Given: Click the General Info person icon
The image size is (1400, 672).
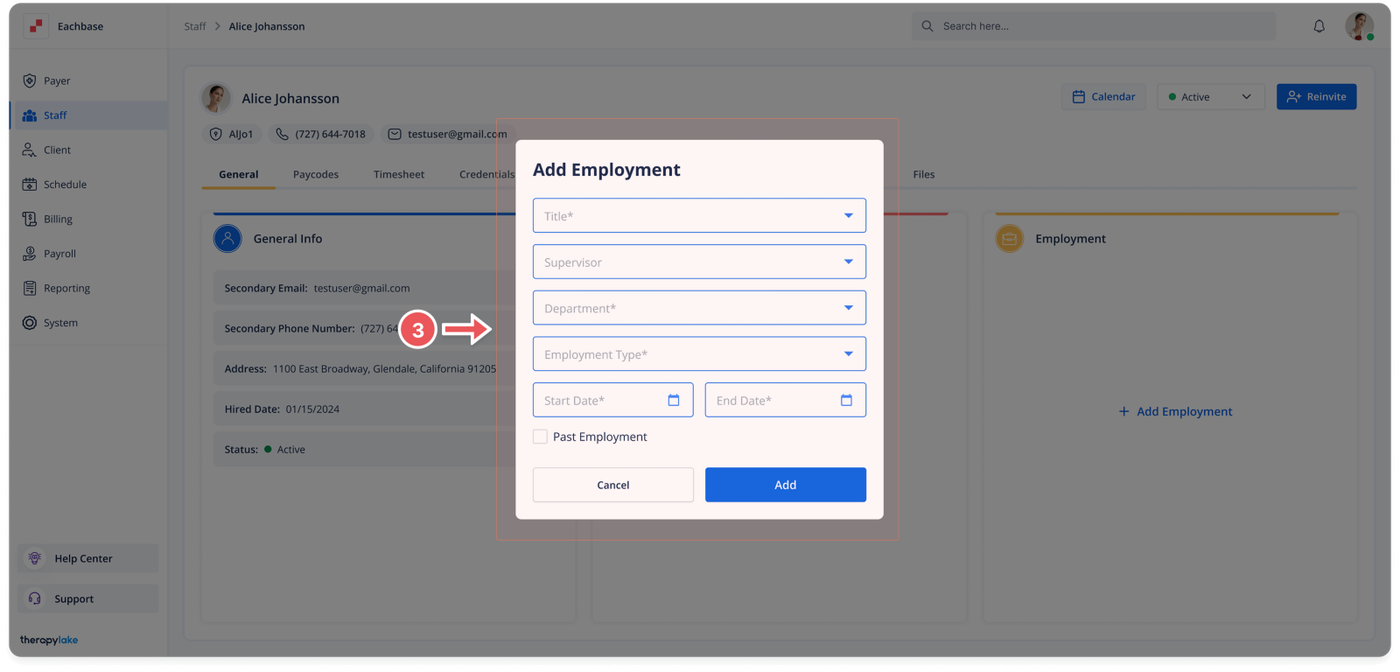Looking at the screenshot, I should tap(227, 238).
